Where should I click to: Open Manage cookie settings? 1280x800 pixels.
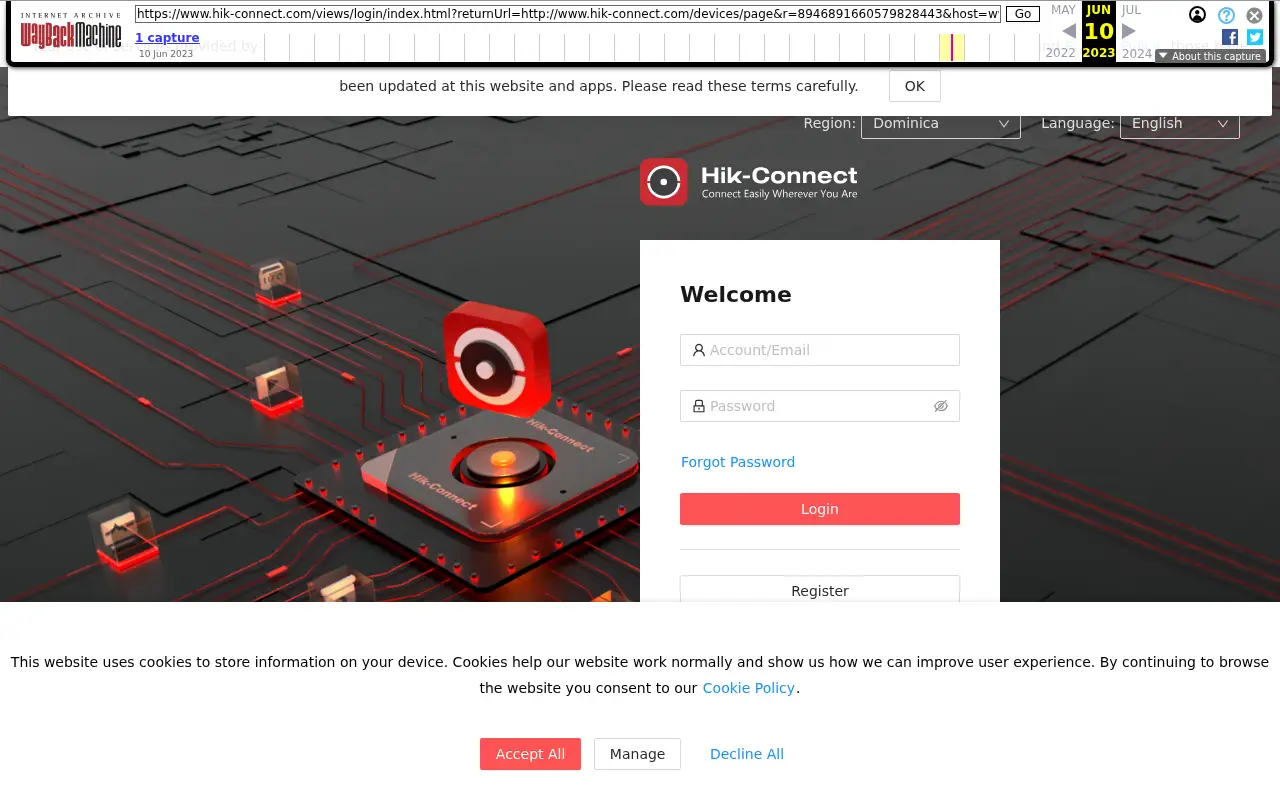pyautogui.click(x=637, y=754)
